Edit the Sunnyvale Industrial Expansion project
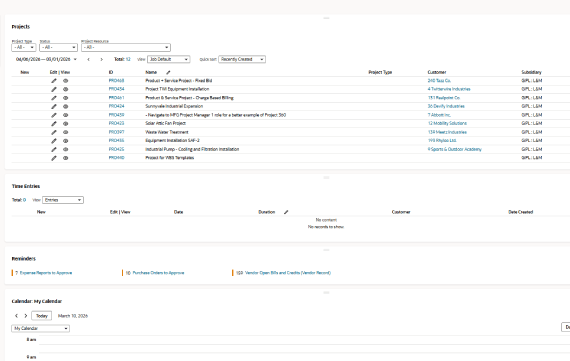This screenshot has width=570, height=361. click(54, 107)
